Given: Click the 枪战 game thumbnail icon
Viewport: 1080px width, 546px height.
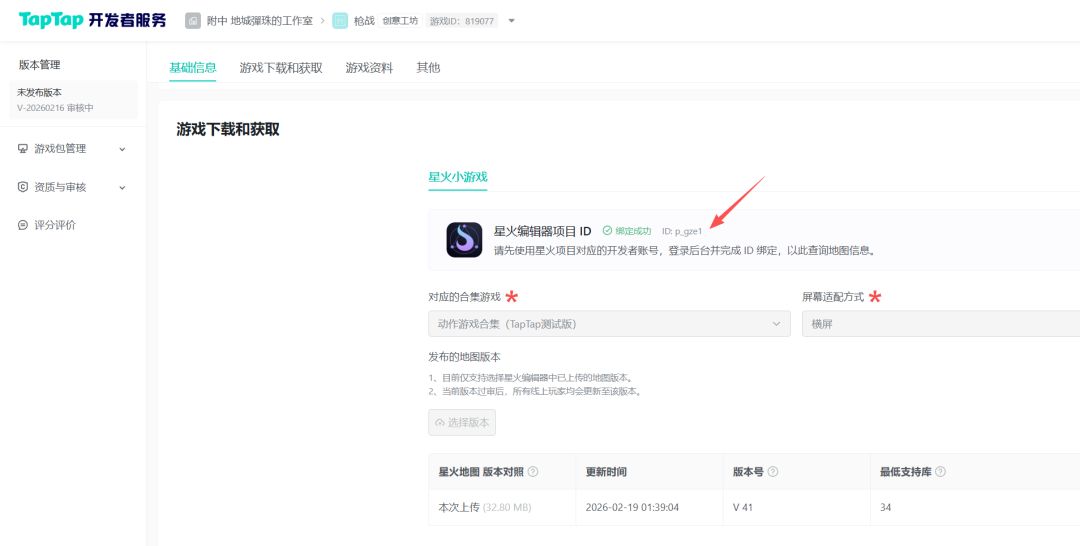Looking at the screenshot, I should (x=340, y=21).
